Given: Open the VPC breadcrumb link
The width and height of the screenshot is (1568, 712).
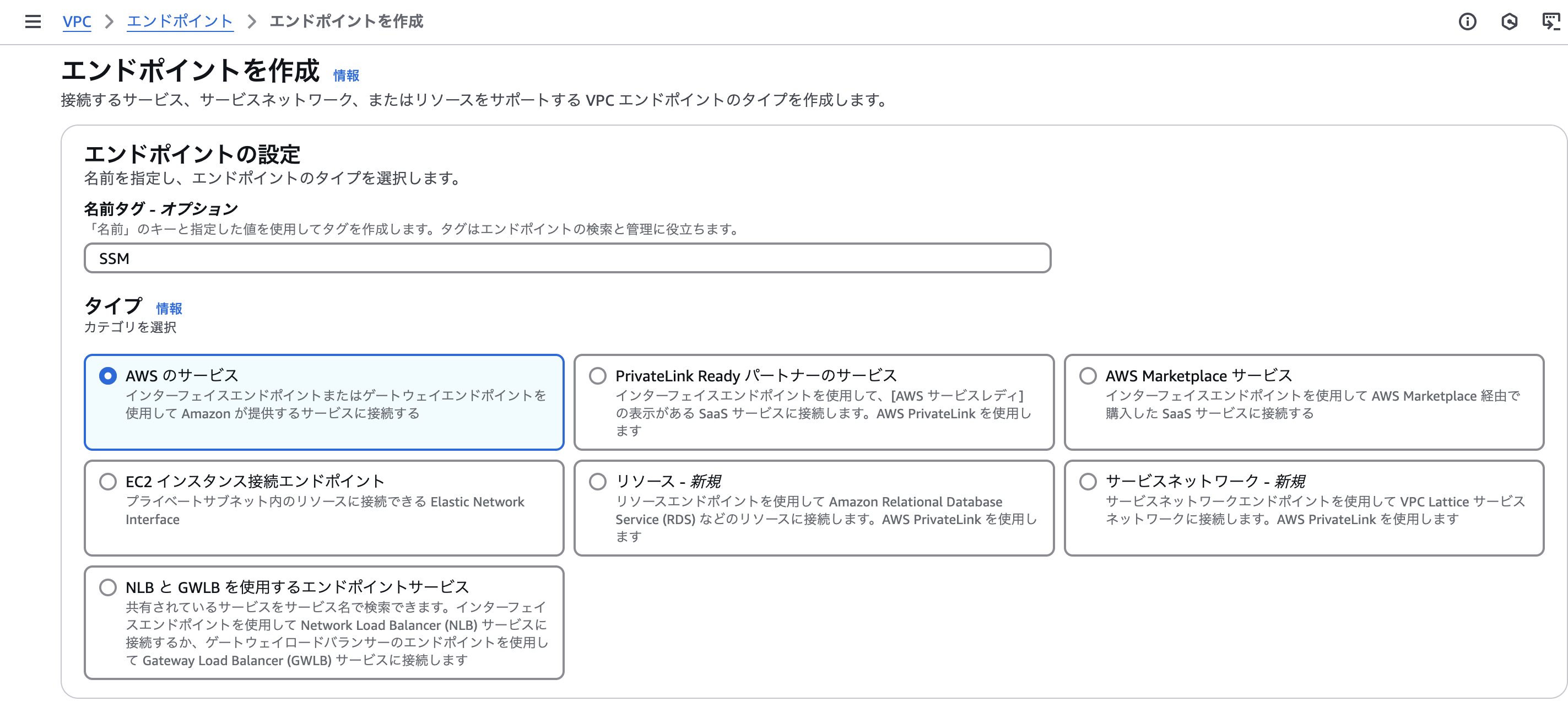Looking at the screenshot, I should pyautogui.click(x=76, y=22).
